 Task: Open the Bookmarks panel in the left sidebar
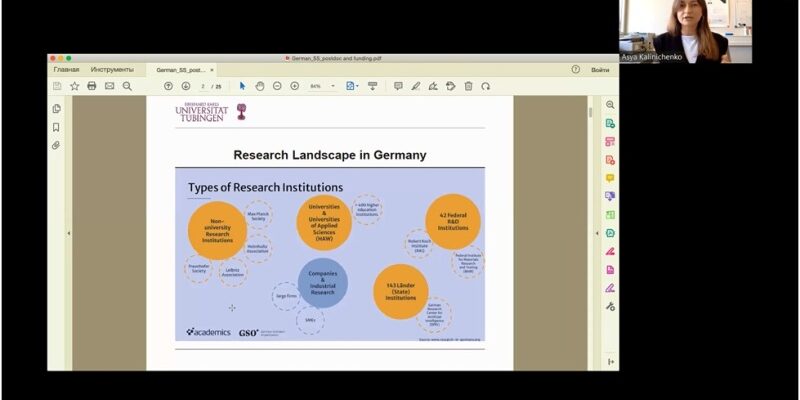click(56, 127)
